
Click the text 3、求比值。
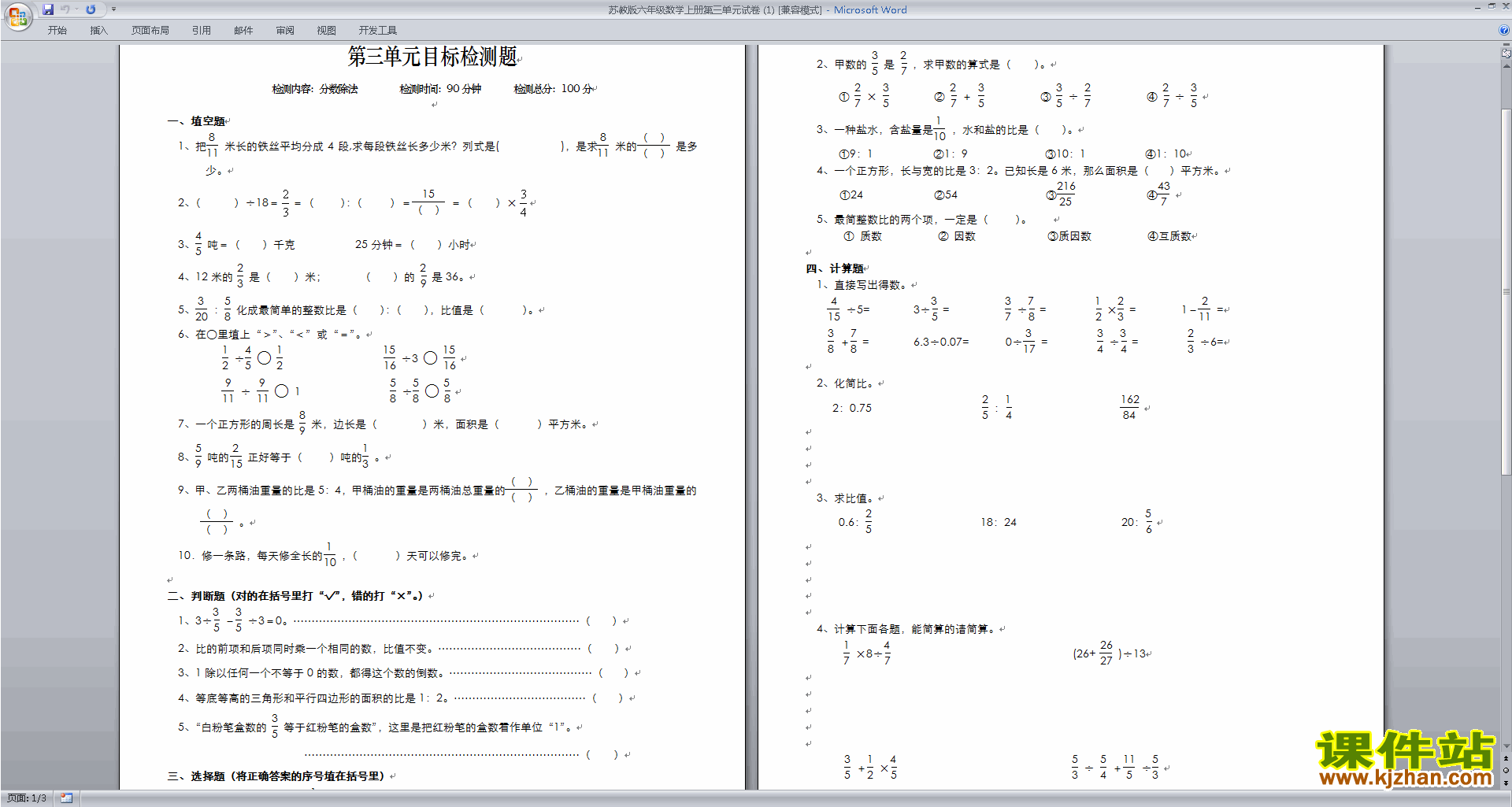click(846, 498)
